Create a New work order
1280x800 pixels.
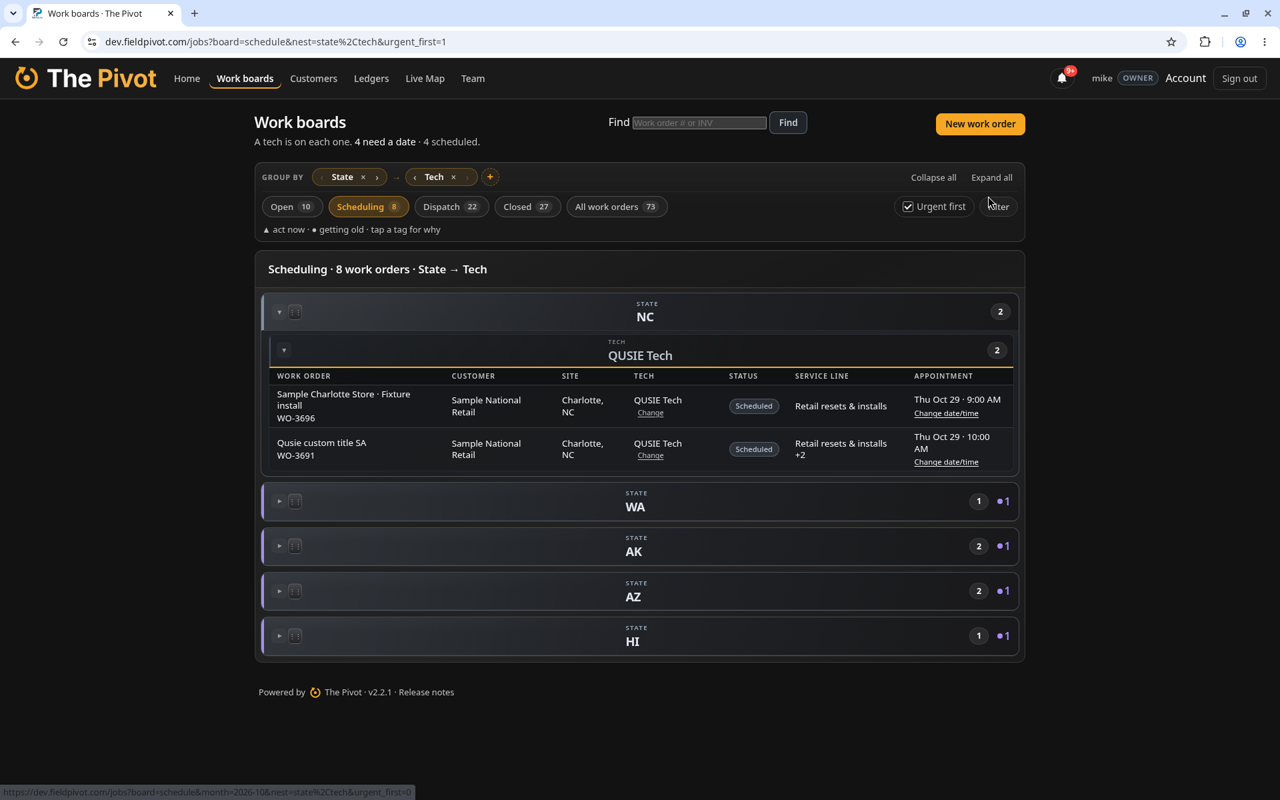coord(980,124)
